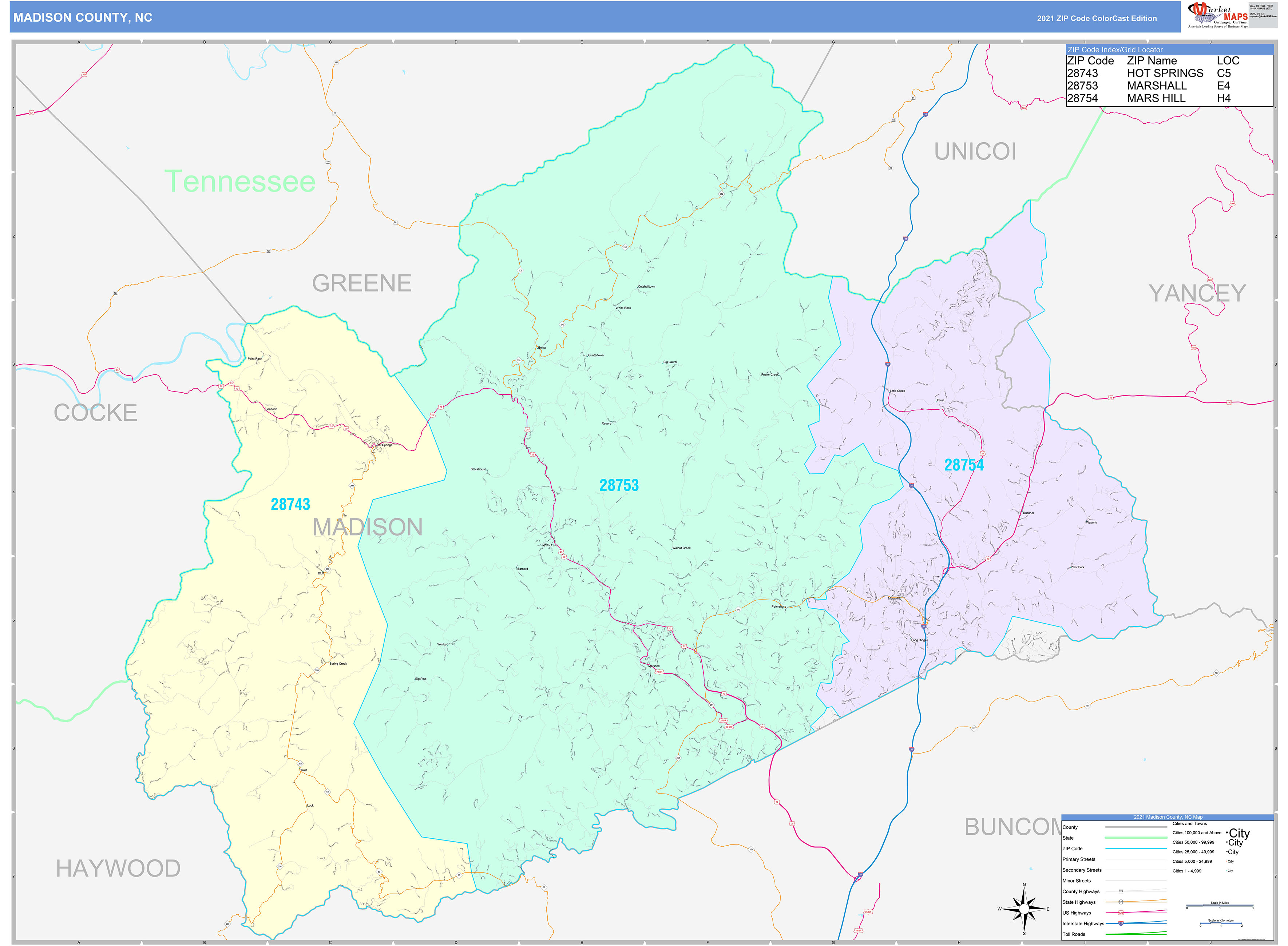Select the MARS HILL row in ZIP index
Viewport: 1288px width, 946px height.
click(x=1156, y=99)
